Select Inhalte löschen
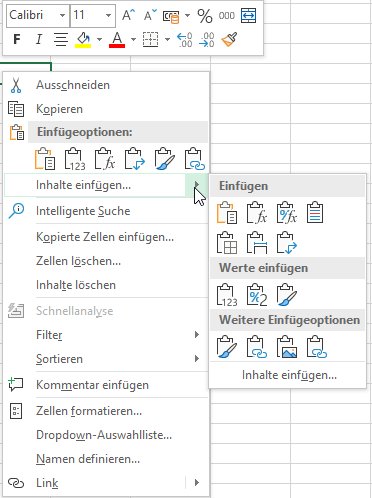 coord(106,285)
